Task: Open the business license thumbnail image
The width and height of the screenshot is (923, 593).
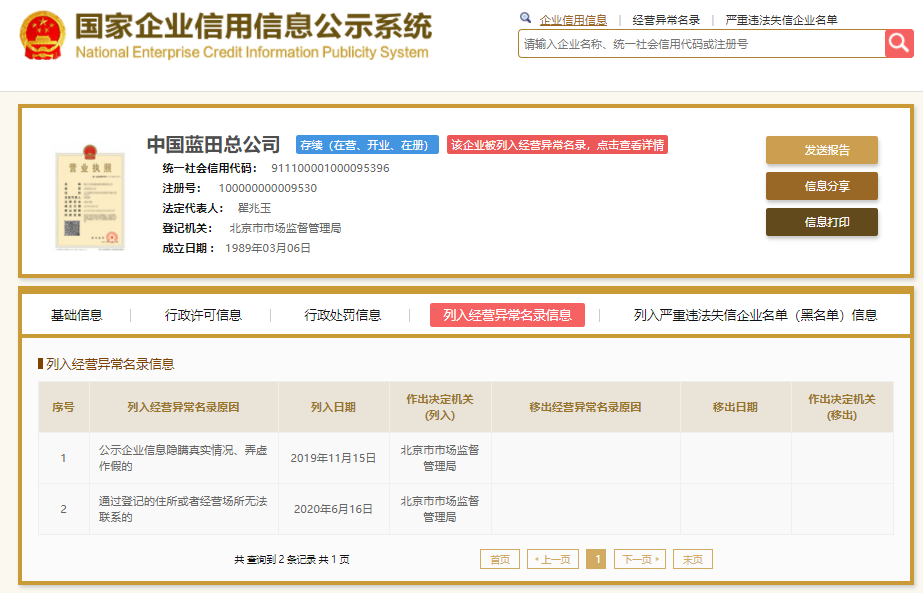Action: coord(89,197)
